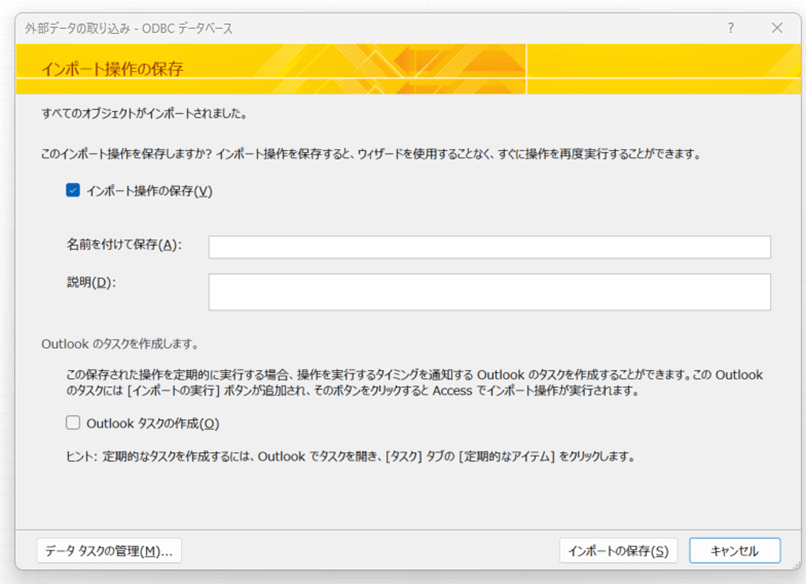The height and width of the screenshot is (584, 806).
Task: Open データ タスクの管理 button
Action: point(109,551)
